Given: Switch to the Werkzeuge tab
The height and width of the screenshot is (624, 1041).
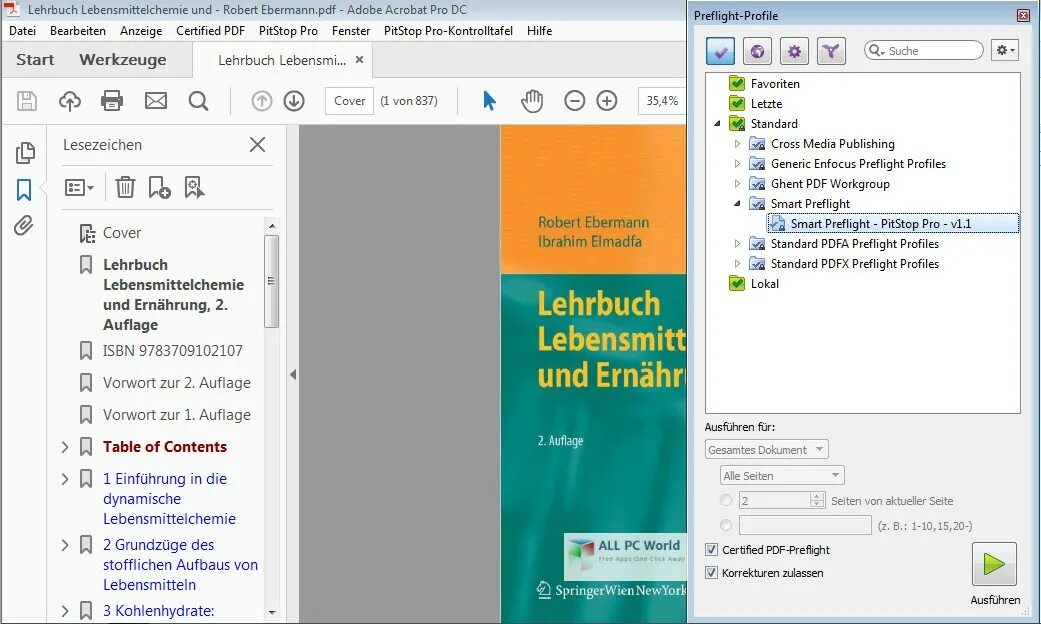Looking at the screenshot, I should 123,60.
